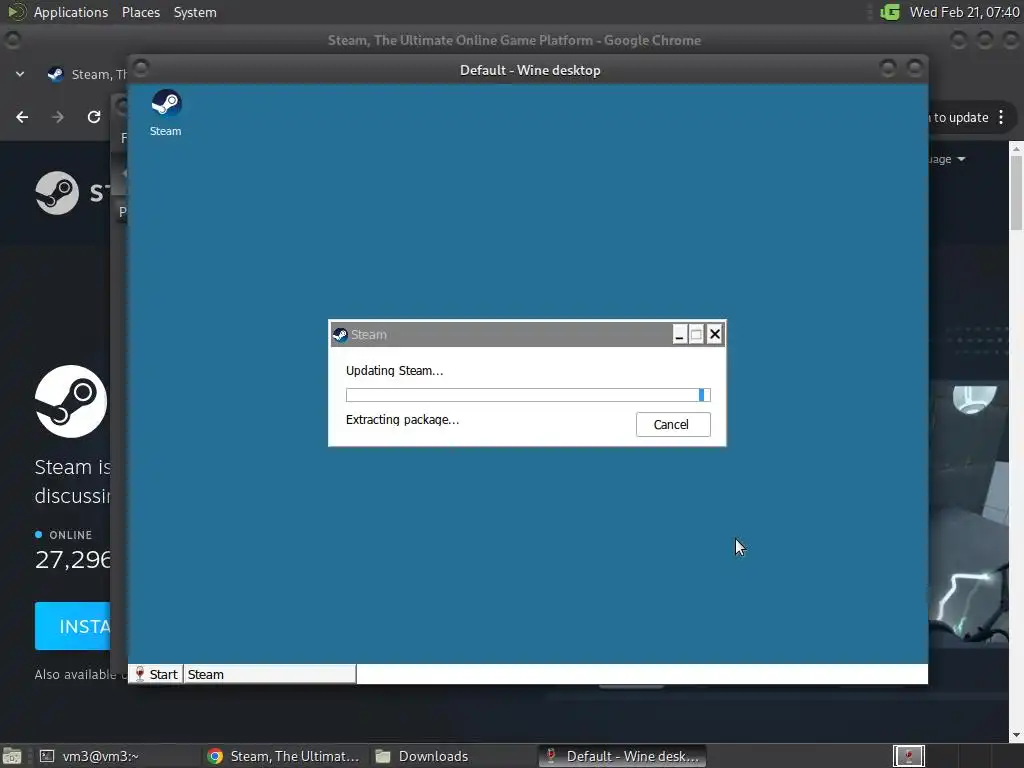Click Chrome page vertical scrollbar

[1016, 193]
